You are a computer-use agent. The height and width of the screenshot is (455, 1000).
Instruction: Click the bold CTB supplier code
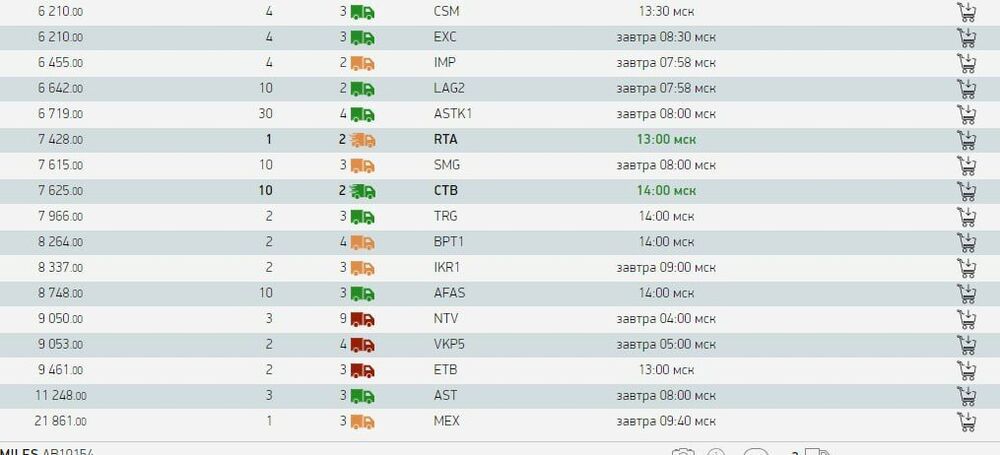[x=445, y=191]
